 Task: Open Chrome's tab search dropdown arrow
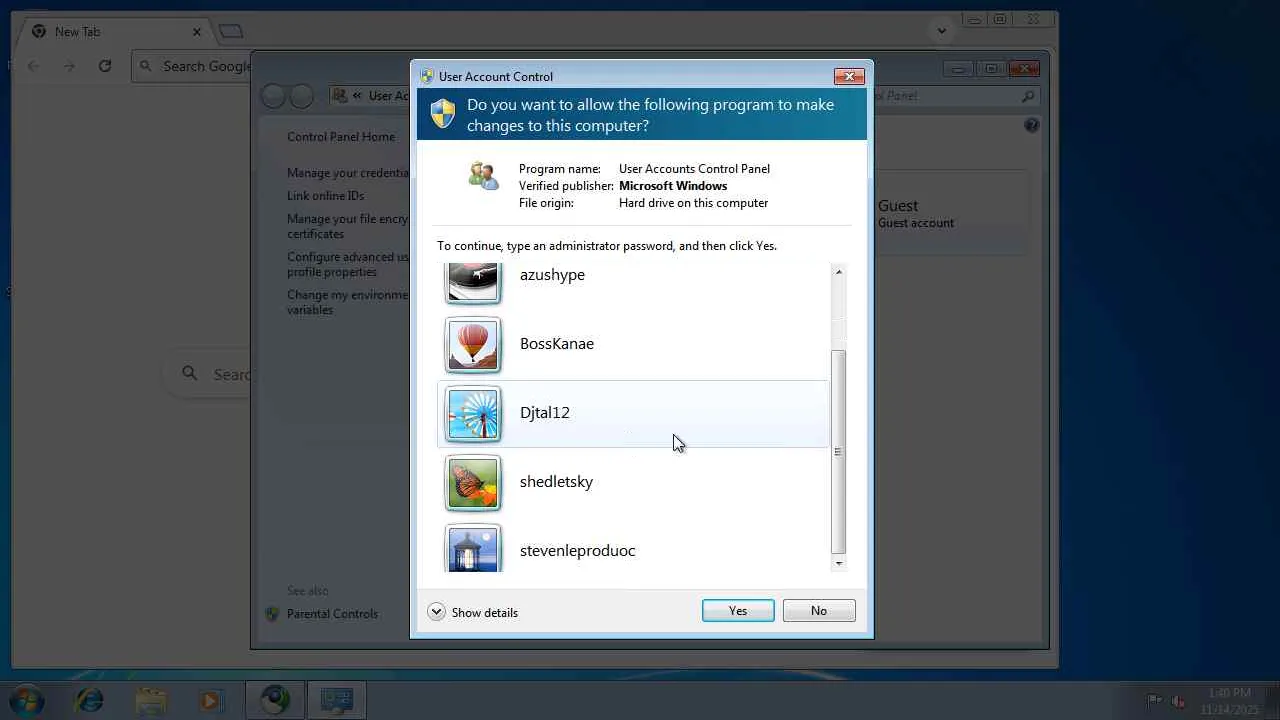click(x=941, y=31)
